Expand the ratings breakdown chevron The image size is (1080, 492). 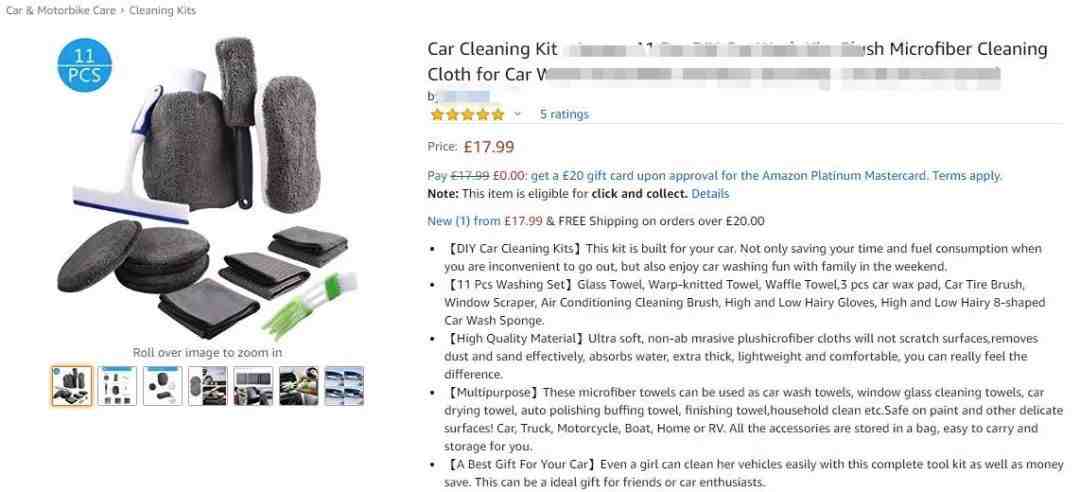coord(517,114)
